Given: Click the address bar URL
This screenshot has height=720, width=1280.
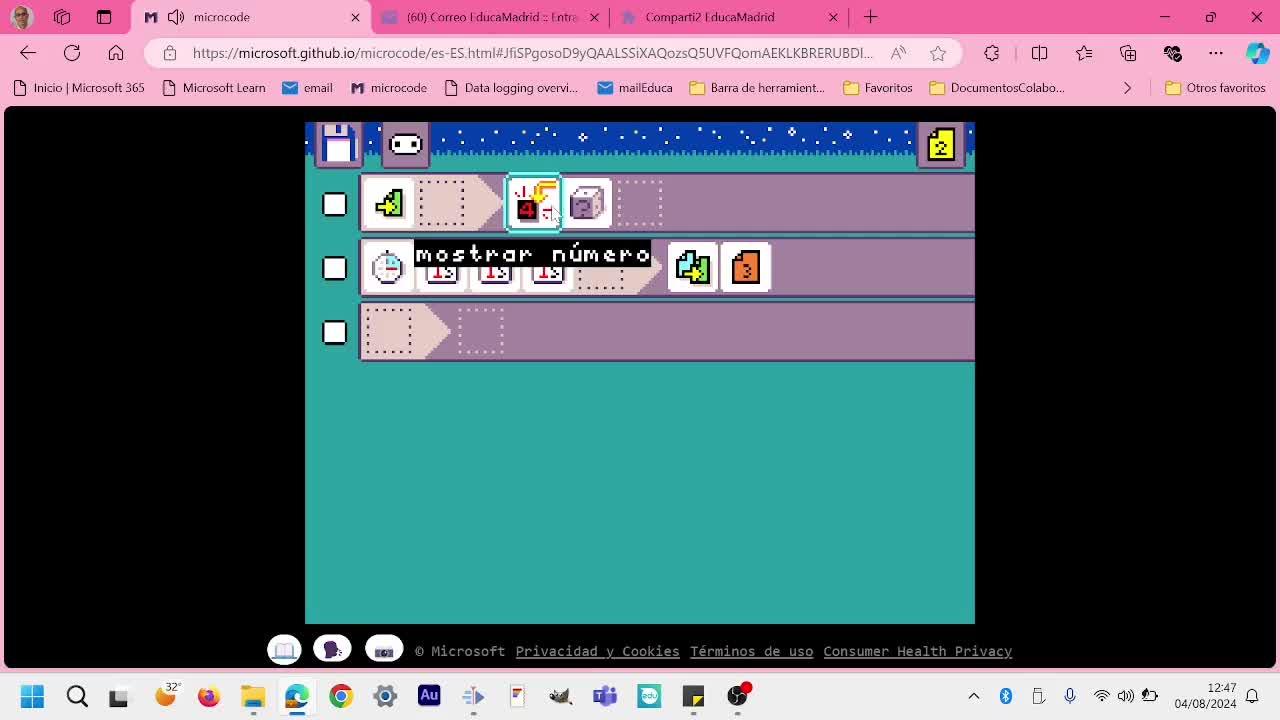Looking at the screenshot, I should point(533,53).
